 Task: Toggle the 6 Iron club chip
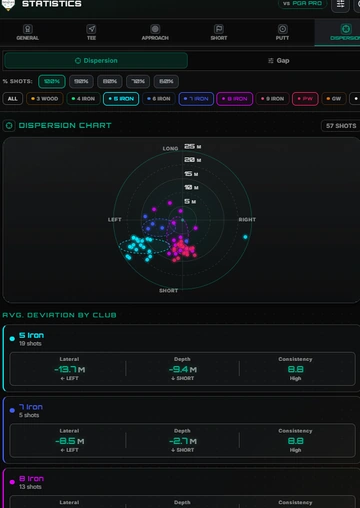coord(159,99)
